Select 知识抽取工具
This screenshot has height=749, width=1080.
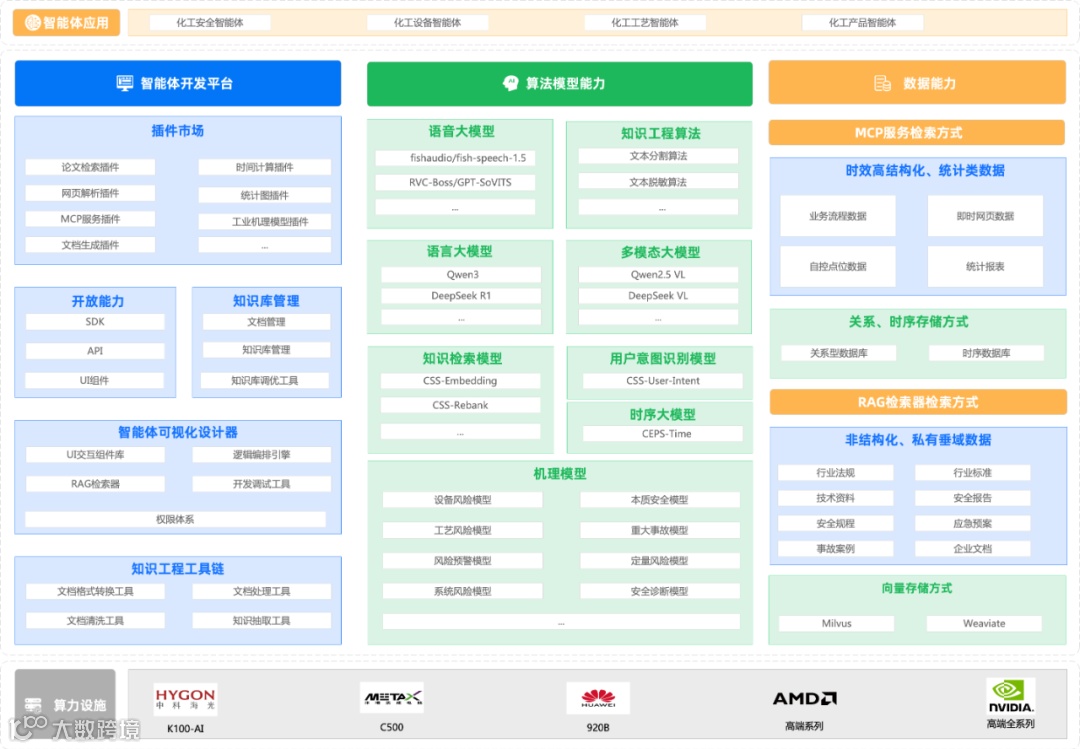(262, 620)
